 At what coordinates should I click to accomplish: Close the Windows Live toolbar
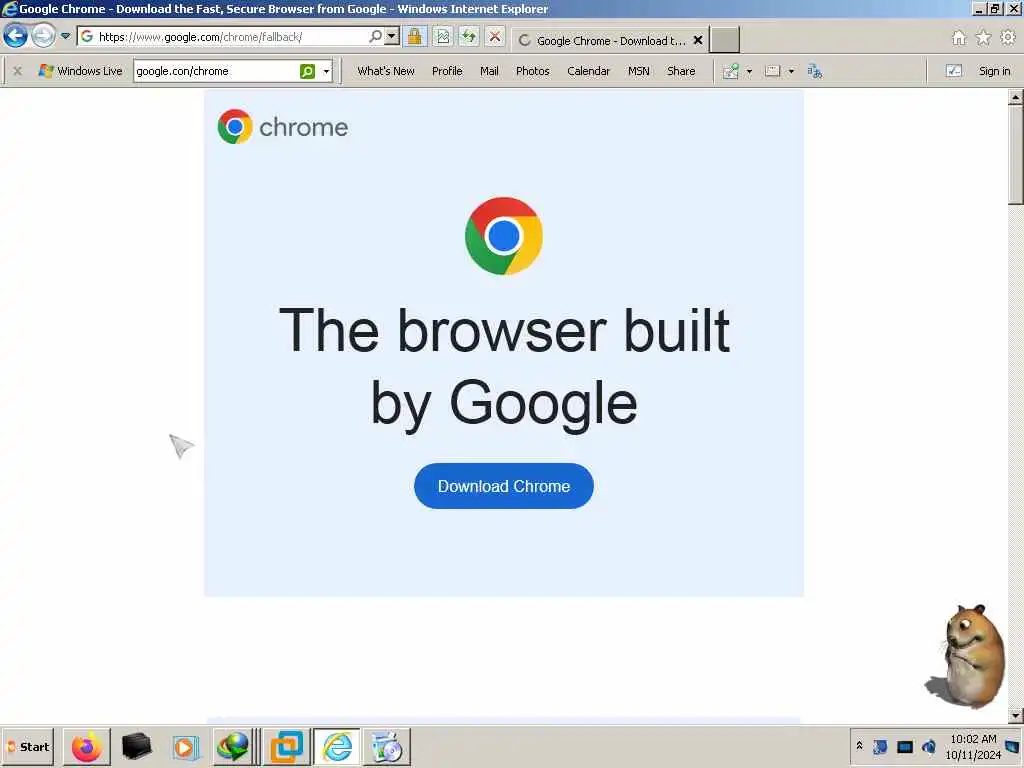18,71
